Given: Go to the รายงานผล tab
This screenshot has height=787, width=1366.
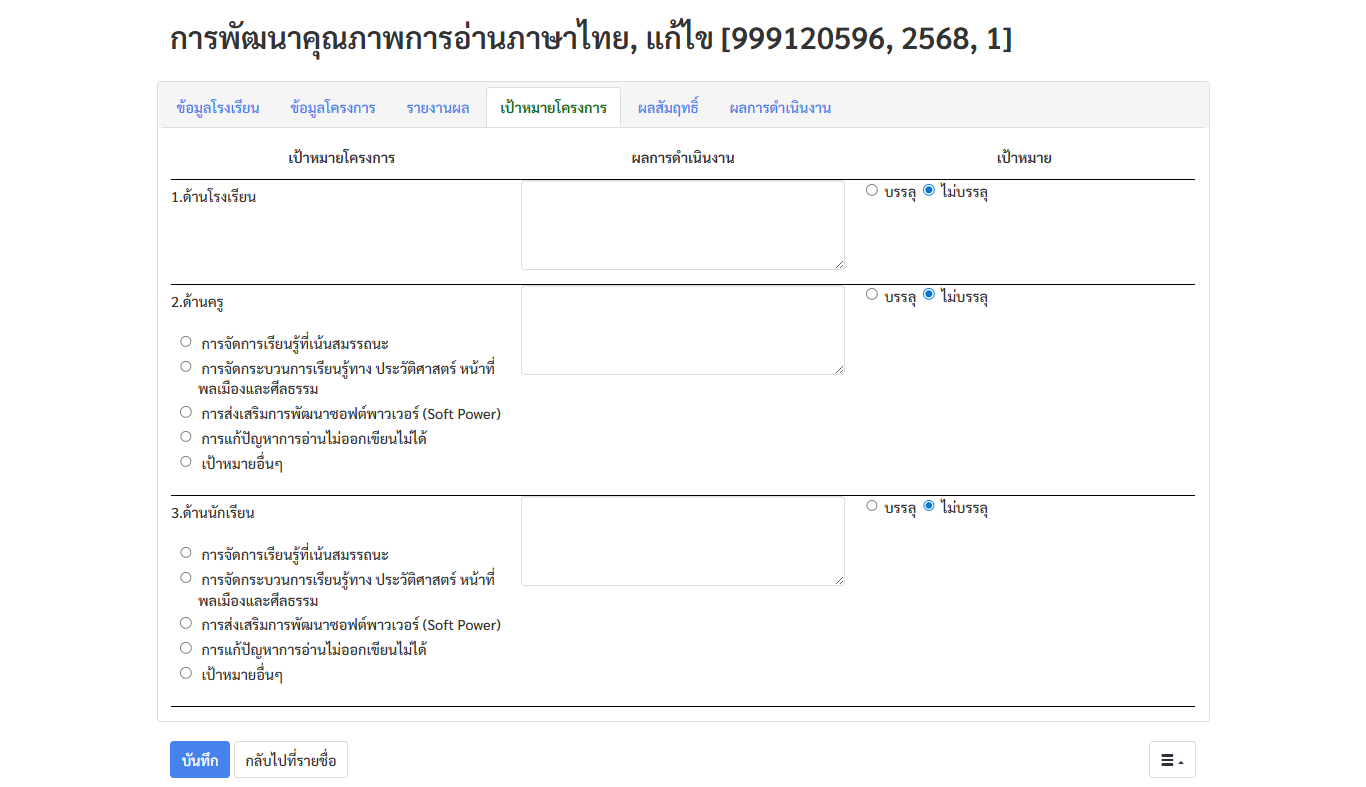Looking at the screenshot, I should click(x=437, y=108).
